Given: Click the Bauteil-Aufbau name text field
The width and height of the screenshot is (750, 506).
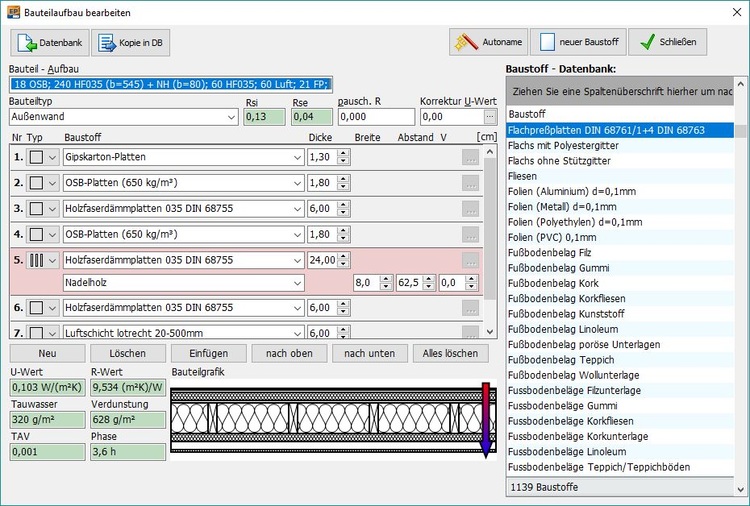Looking at the screenshot, I should coord(171,84).
